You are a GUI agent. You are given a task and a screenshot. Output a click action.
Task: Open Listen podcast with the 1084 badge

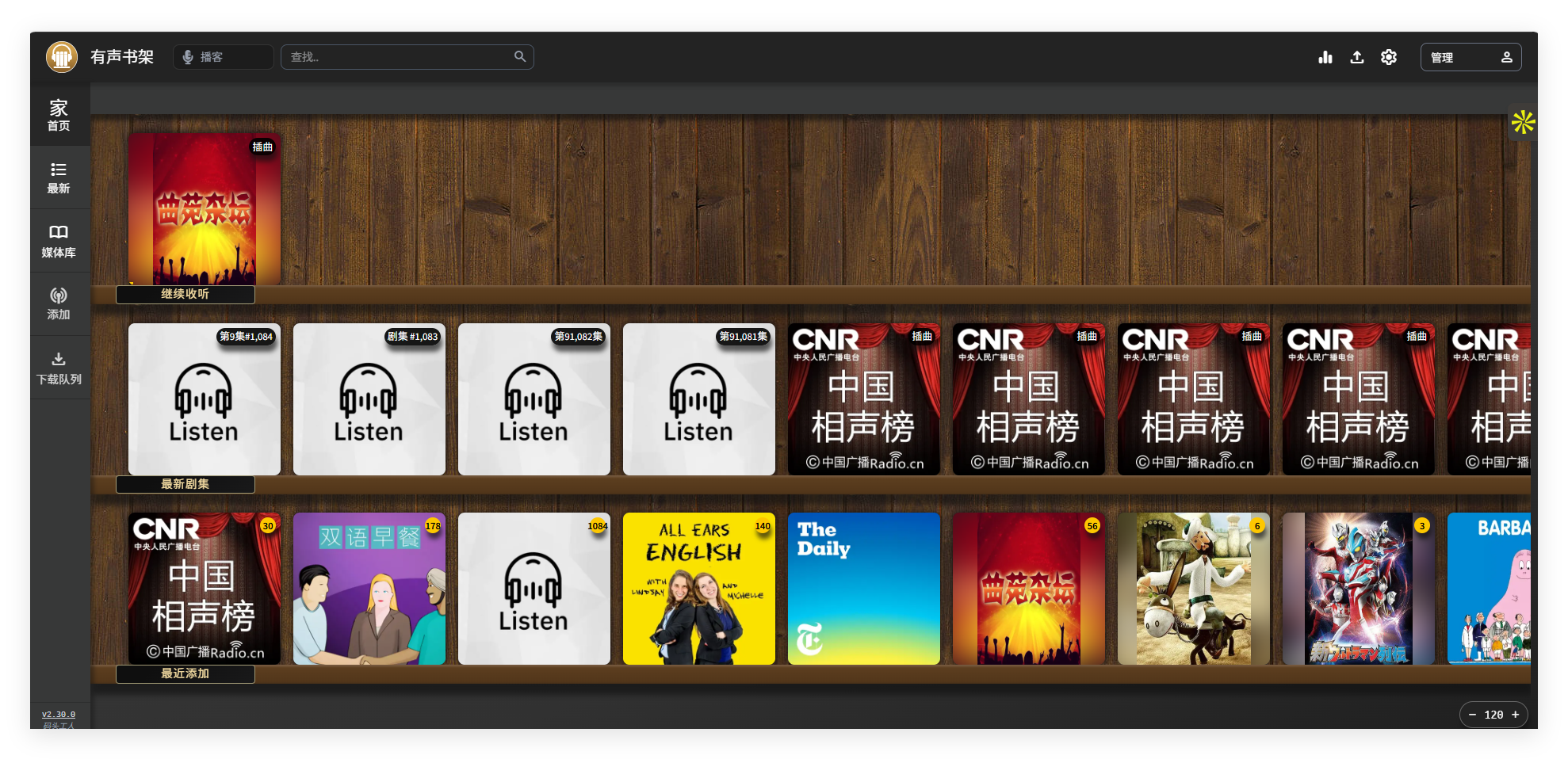(x=534, y=589)
